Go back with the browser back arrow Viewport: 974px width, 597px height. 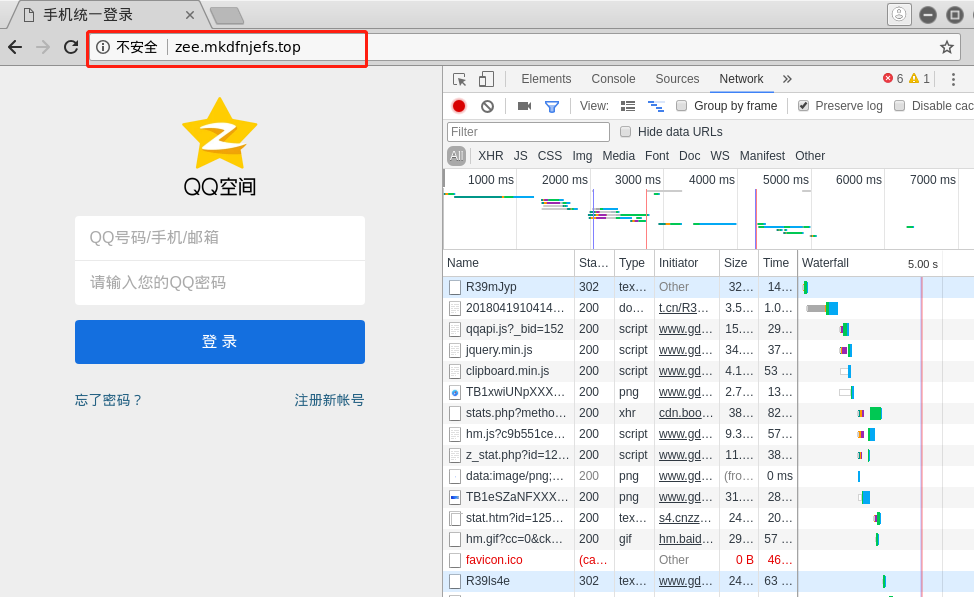16,47
